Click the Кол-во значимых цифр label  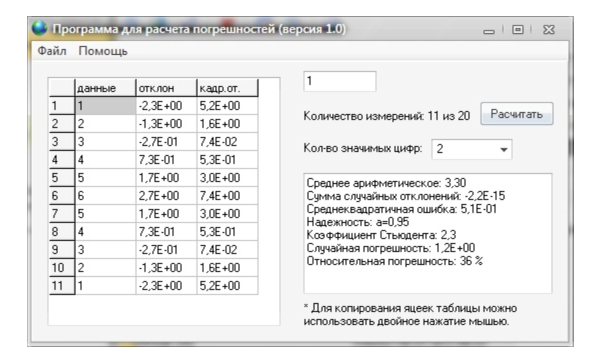tap(363, 148)
